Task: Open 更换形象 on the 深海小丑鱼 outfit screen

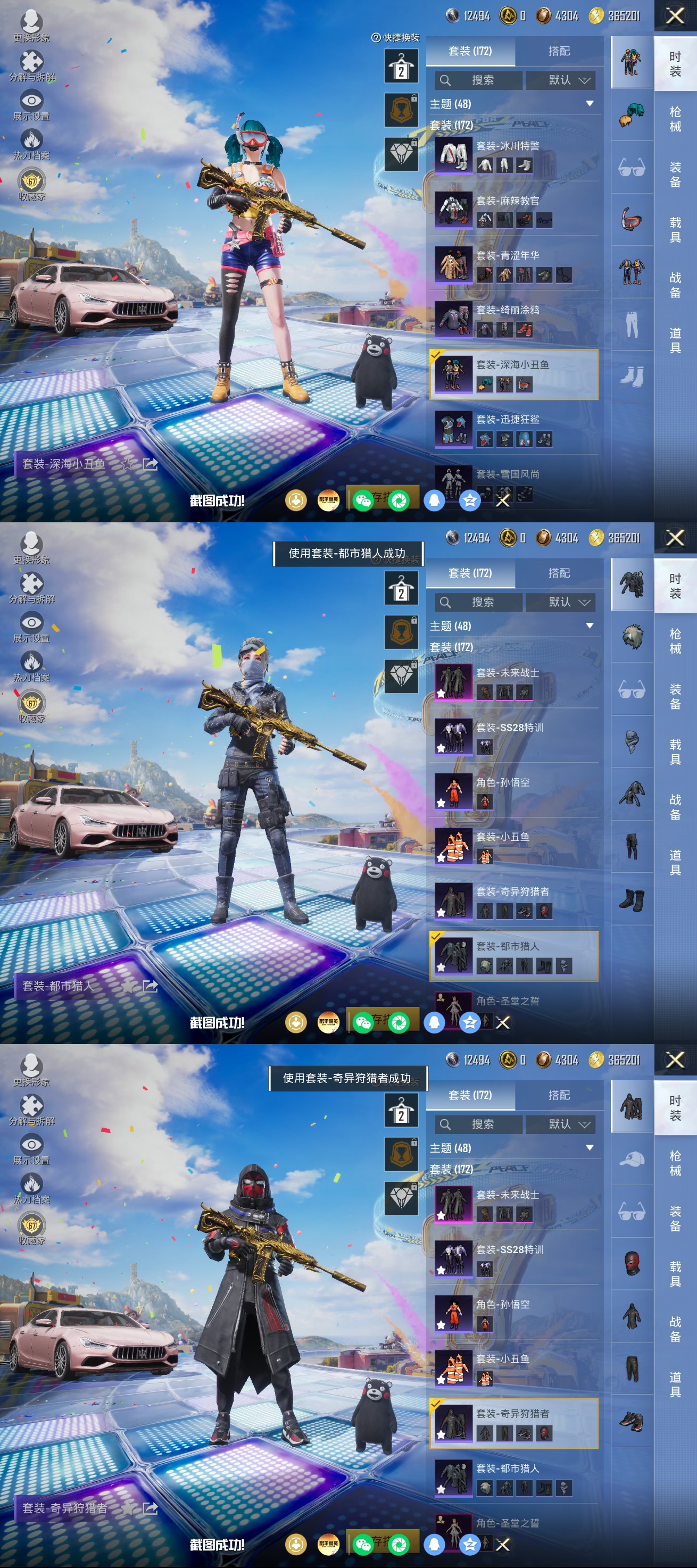Action: 31,26
